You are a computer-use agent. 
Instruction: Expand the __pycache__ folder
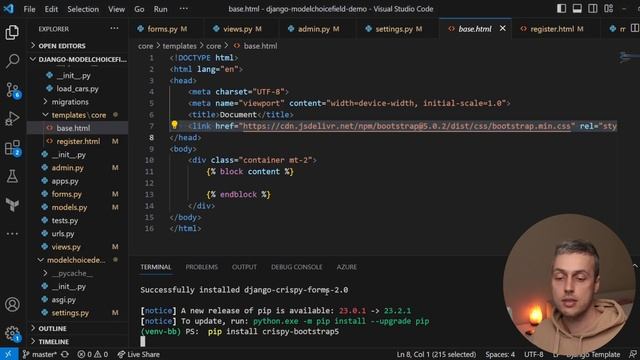pyautogui.click(x=78, y=273)
